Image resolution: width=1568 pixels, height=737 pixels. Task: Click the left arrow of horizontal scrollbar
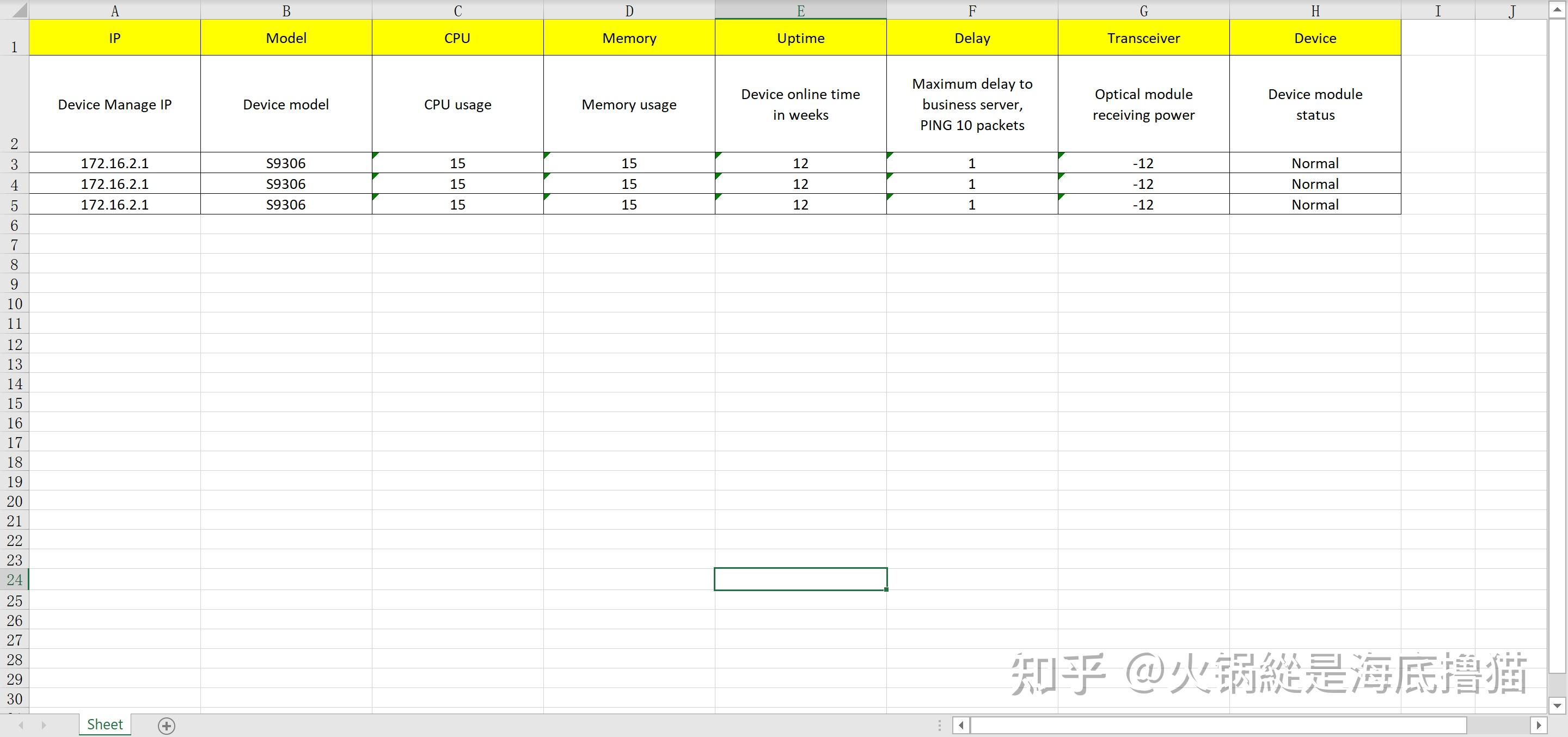click(960, 725)
